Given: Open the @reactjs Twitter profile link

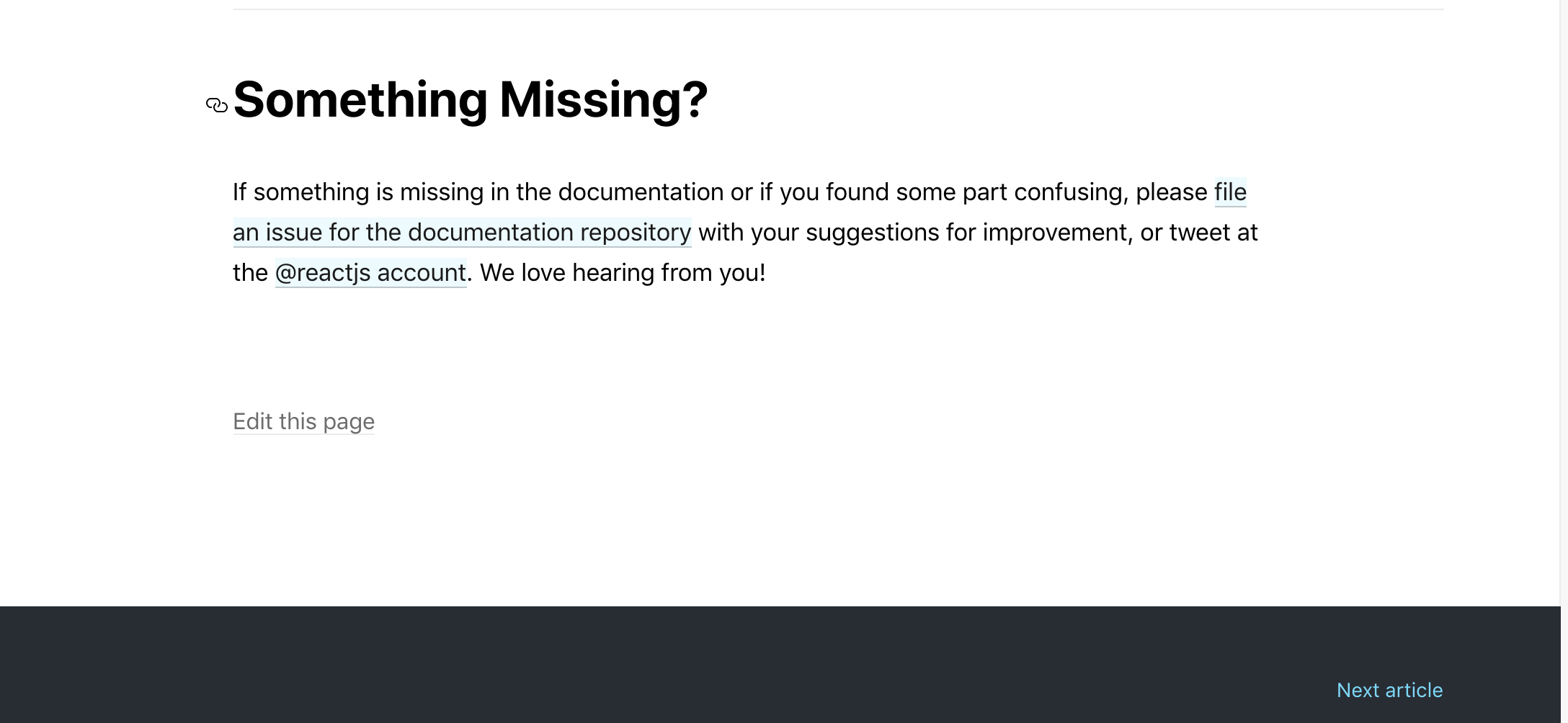Looking at the screenshot, I should (x=370, y=272).
